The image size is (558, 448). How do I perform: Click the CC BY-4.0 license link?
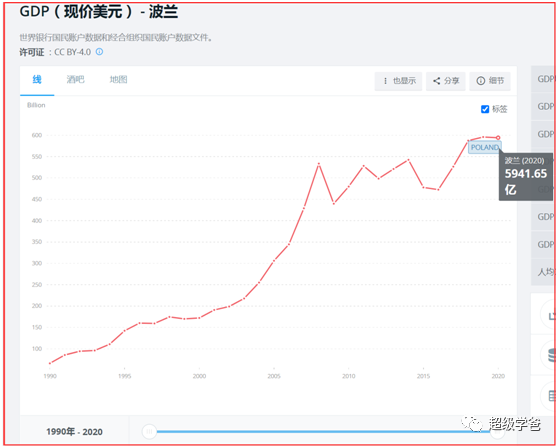pos(73,52)
